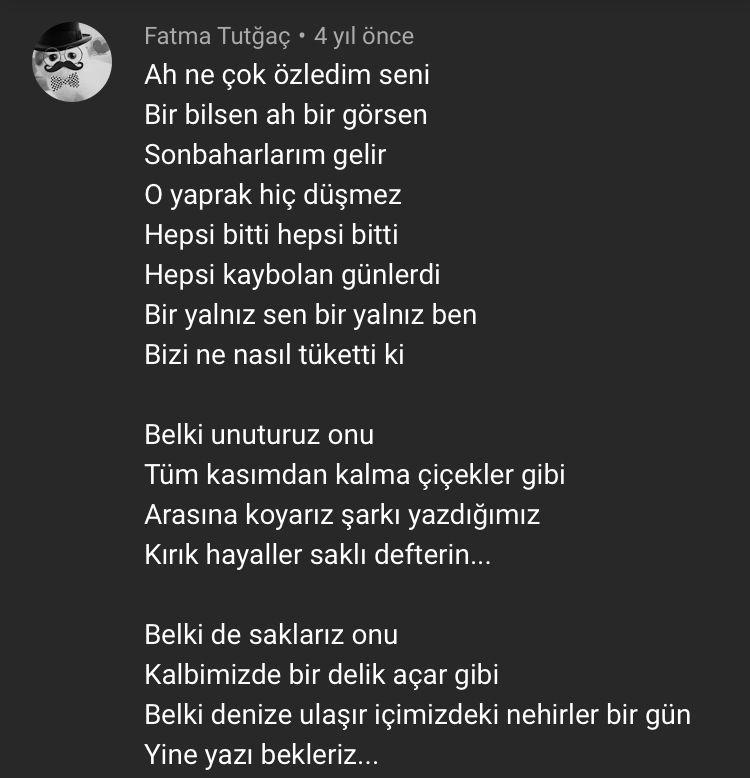Click 'Kırık hayaller saklı defterin...' line
This screenshot has height=778, width=750.
tap(317, 555)
